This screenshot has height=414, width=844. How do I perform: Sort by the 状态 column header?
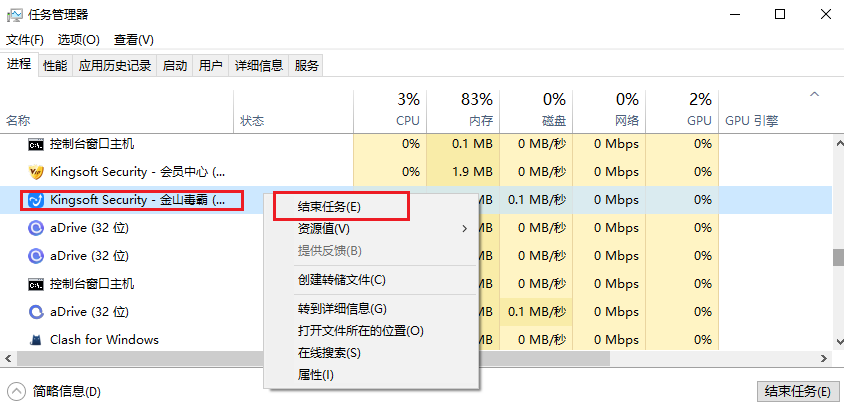293,111
